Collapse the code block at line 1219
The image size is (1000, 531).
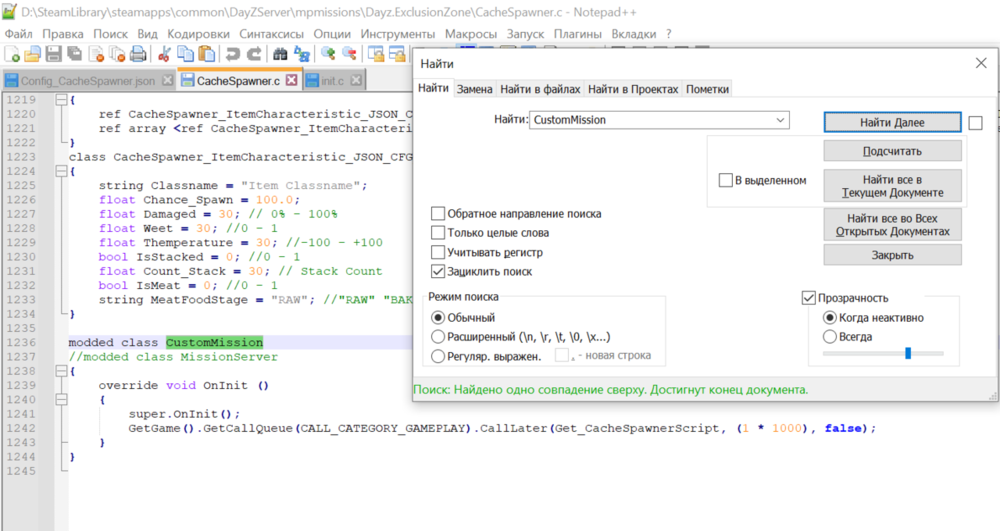(61, 99)
